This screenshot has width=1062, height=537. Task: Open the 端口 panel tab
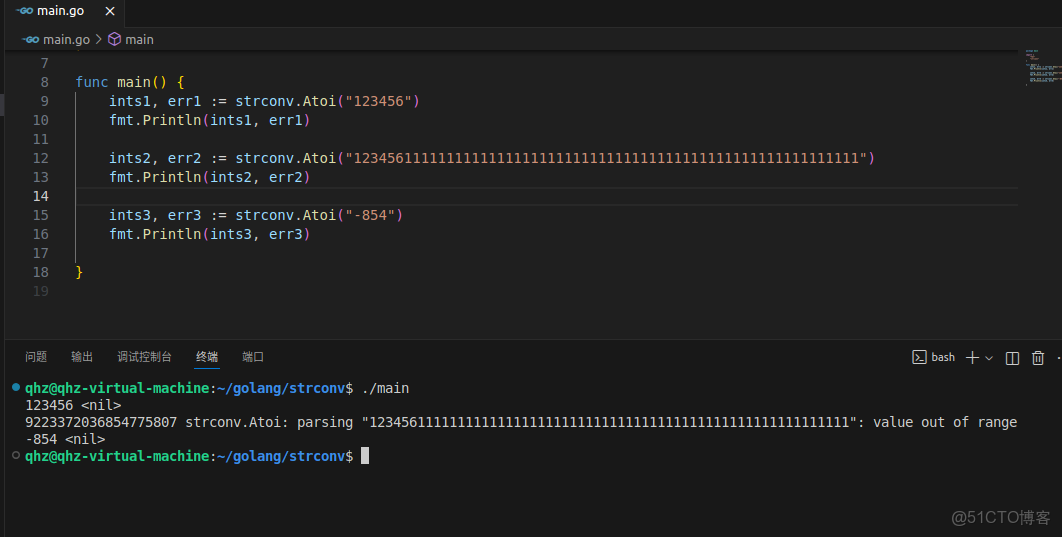click(x=253, y=357)
